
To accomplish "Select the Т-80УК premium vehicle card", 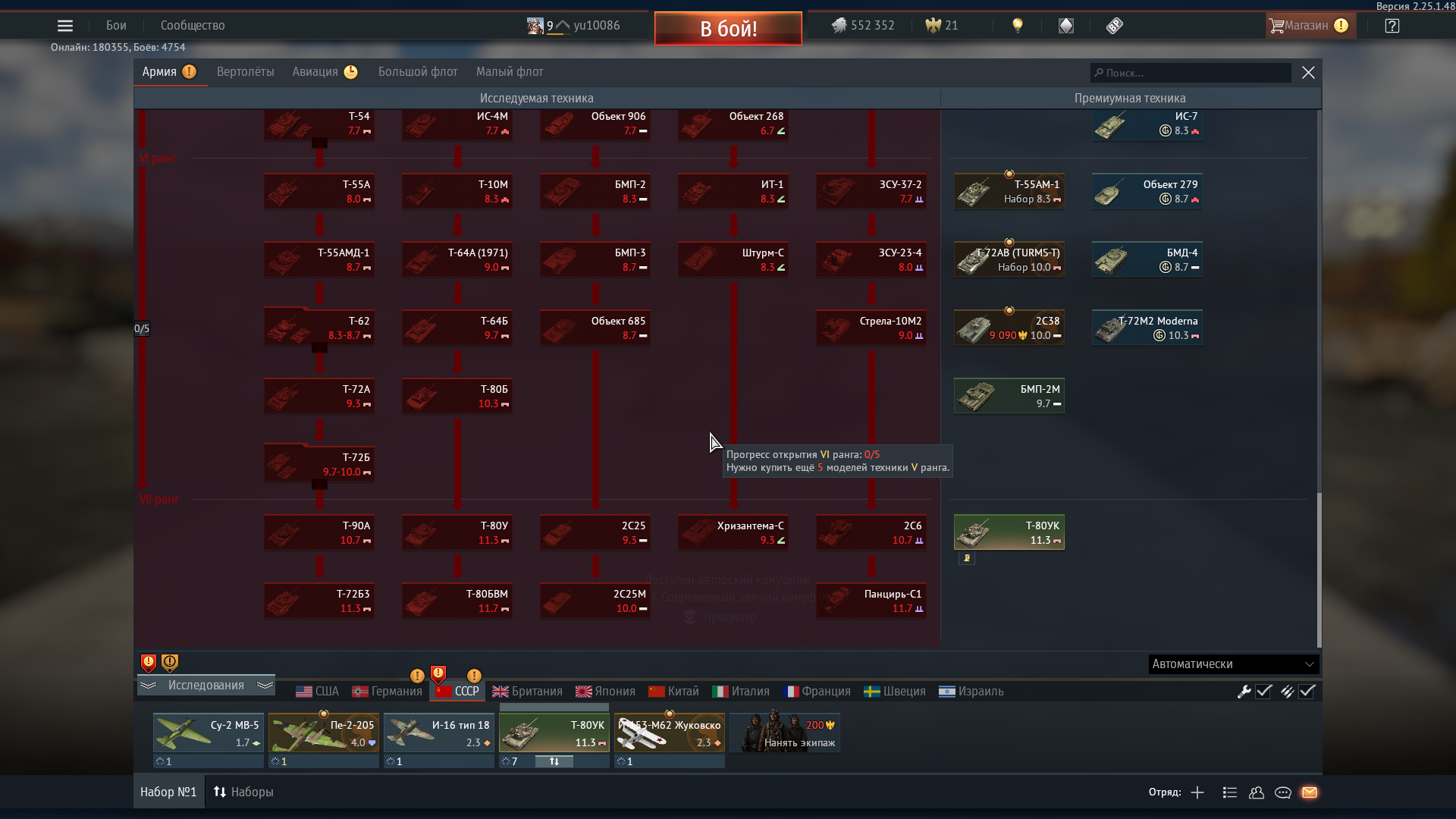I will [1009, 532].
